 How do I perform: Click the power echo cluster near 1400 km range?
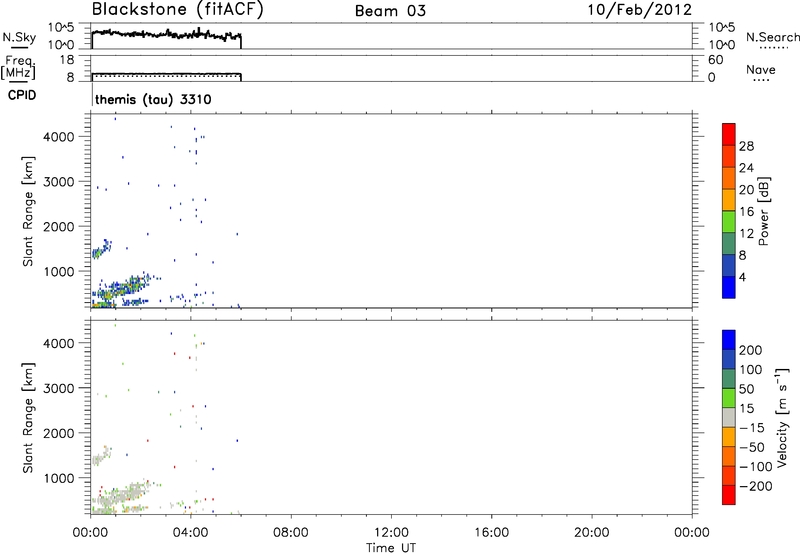click(x=102, y=249)
